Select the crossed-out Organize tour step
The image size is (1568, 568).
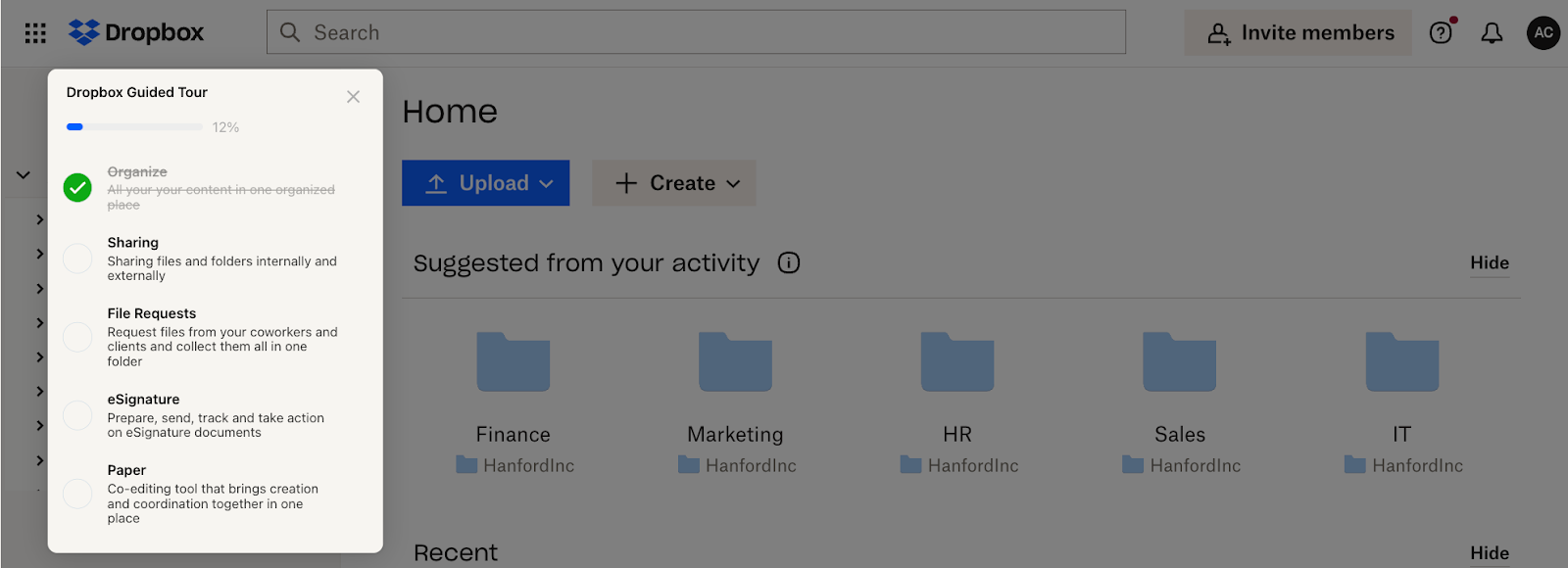point(221,188)
